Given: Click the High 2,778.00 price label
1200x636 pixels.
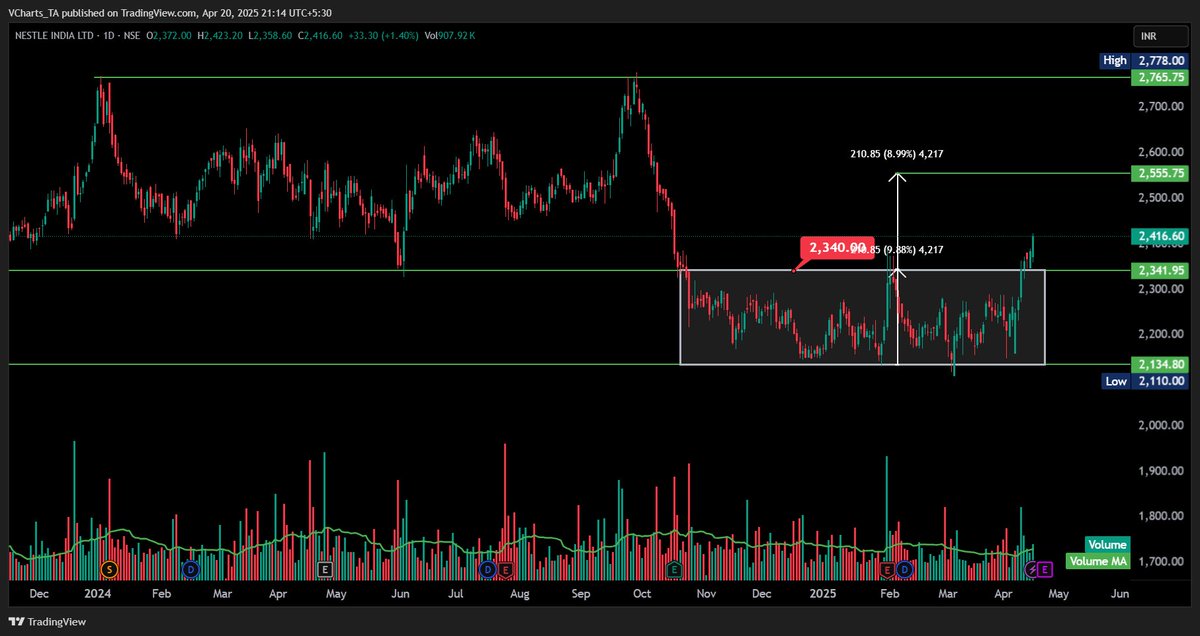Looking at the screenshot, I should 1144,61.
